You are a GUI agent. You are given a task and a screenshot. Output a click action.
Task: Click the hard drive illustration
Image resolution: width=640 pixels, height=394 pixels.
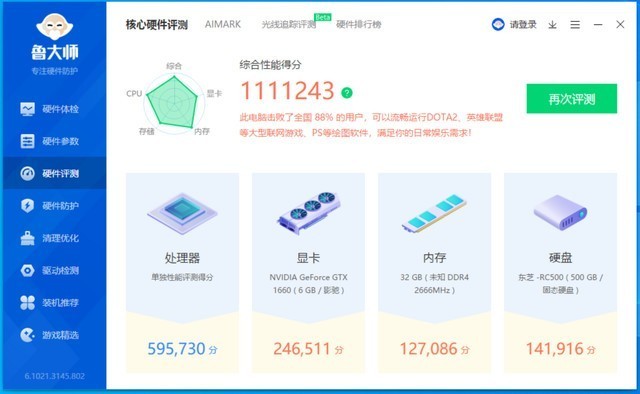click(x=560, y=212)
